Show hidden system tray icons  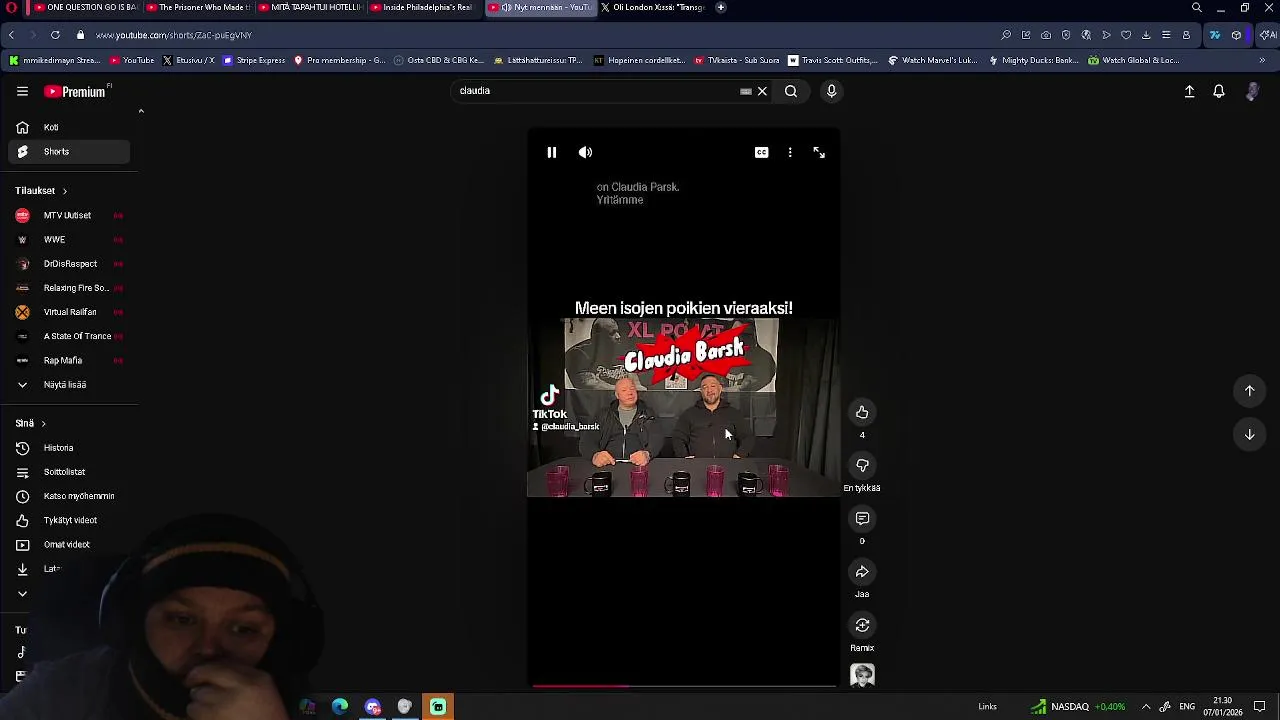1146,707
